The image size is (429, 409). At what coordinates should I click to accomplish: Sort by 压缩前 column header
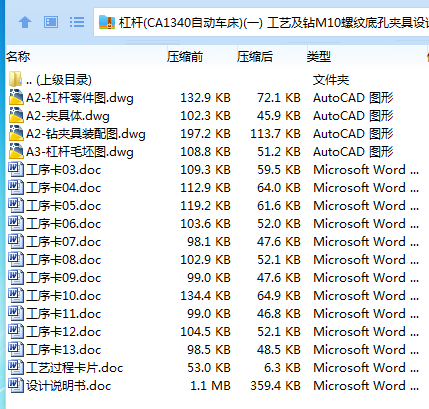pyautogui.click(x=185, y=57)
